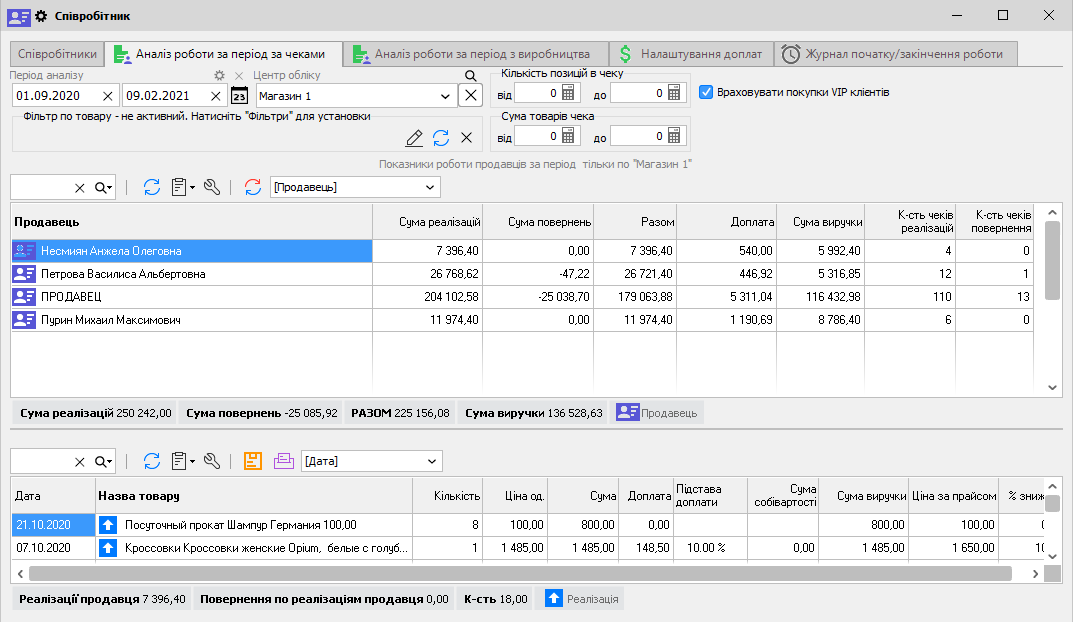Click the 'Реалізація' button at the bottom
Image resolution: width=1073 pixels, height=622 pixels.
(x=582, y=599)
